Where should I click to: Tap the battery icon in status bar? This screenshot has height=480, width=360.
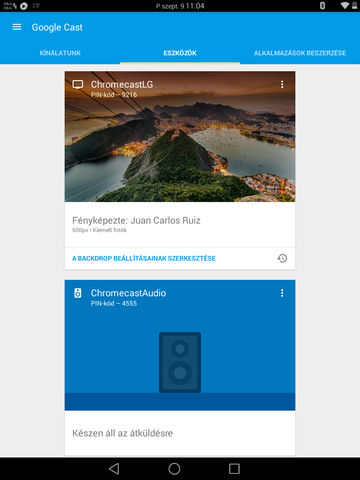(354, 5)
